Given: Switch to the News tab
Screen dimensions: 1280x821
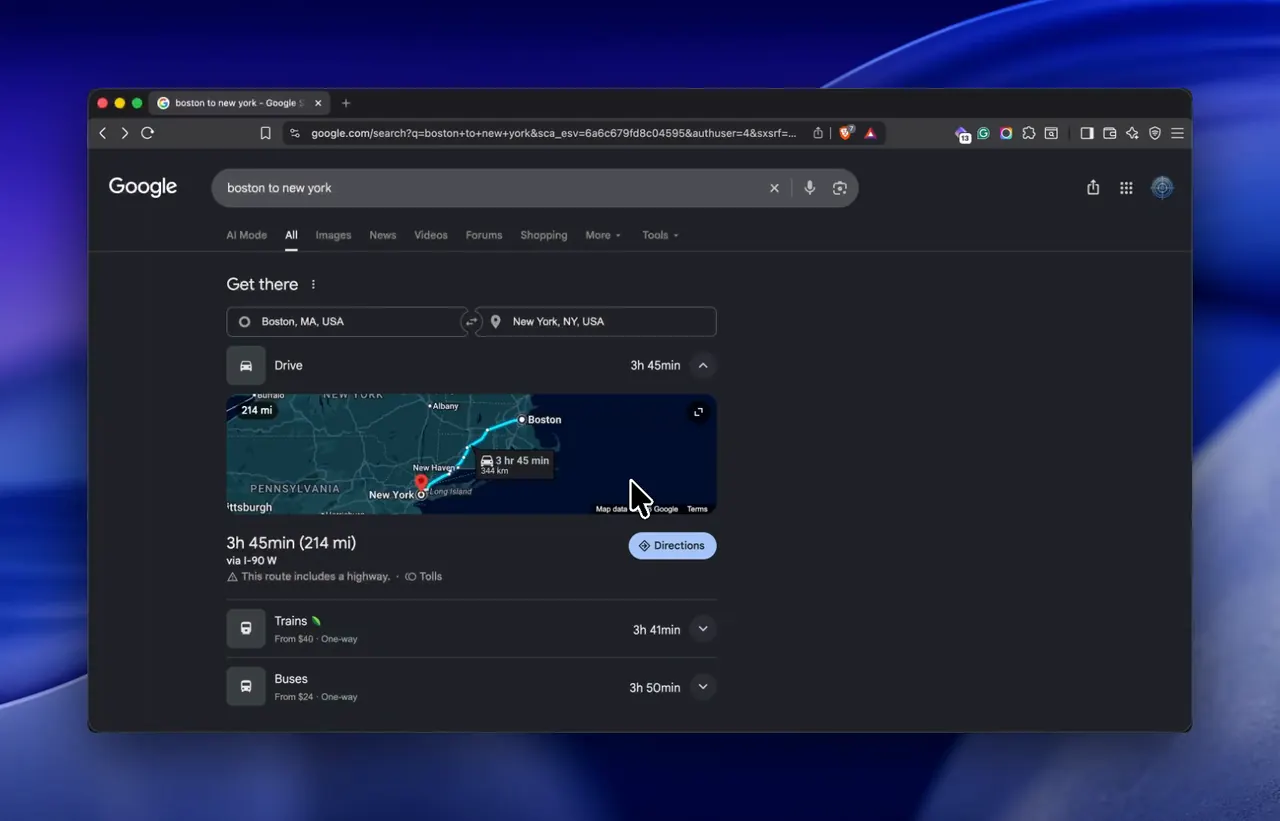Looking at the screenshot, I should point(383,235).
